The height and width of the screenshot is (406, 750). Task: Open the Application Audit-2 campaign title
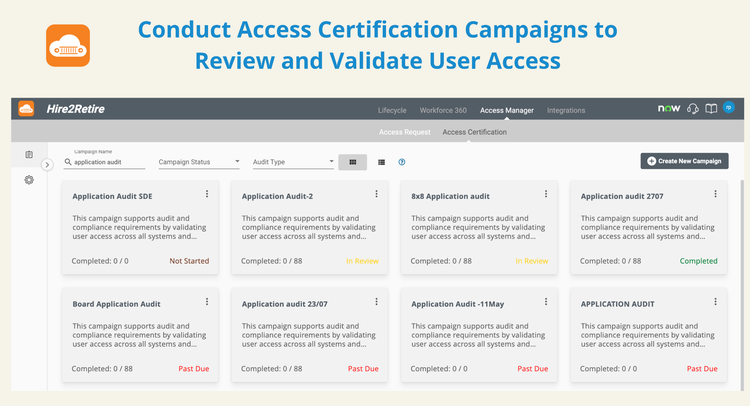point(277,196)
